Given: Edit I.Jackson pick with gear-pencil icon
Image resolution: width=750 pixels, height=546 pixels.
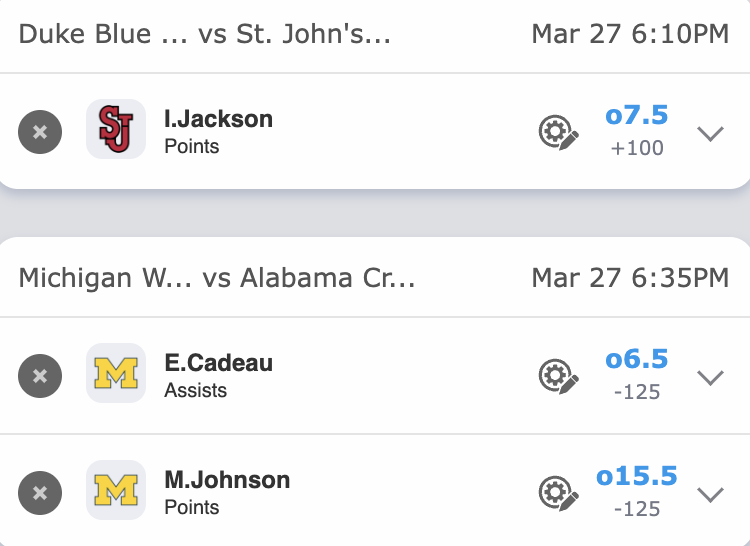Looking at the screenshot, I should click(559, 132).
